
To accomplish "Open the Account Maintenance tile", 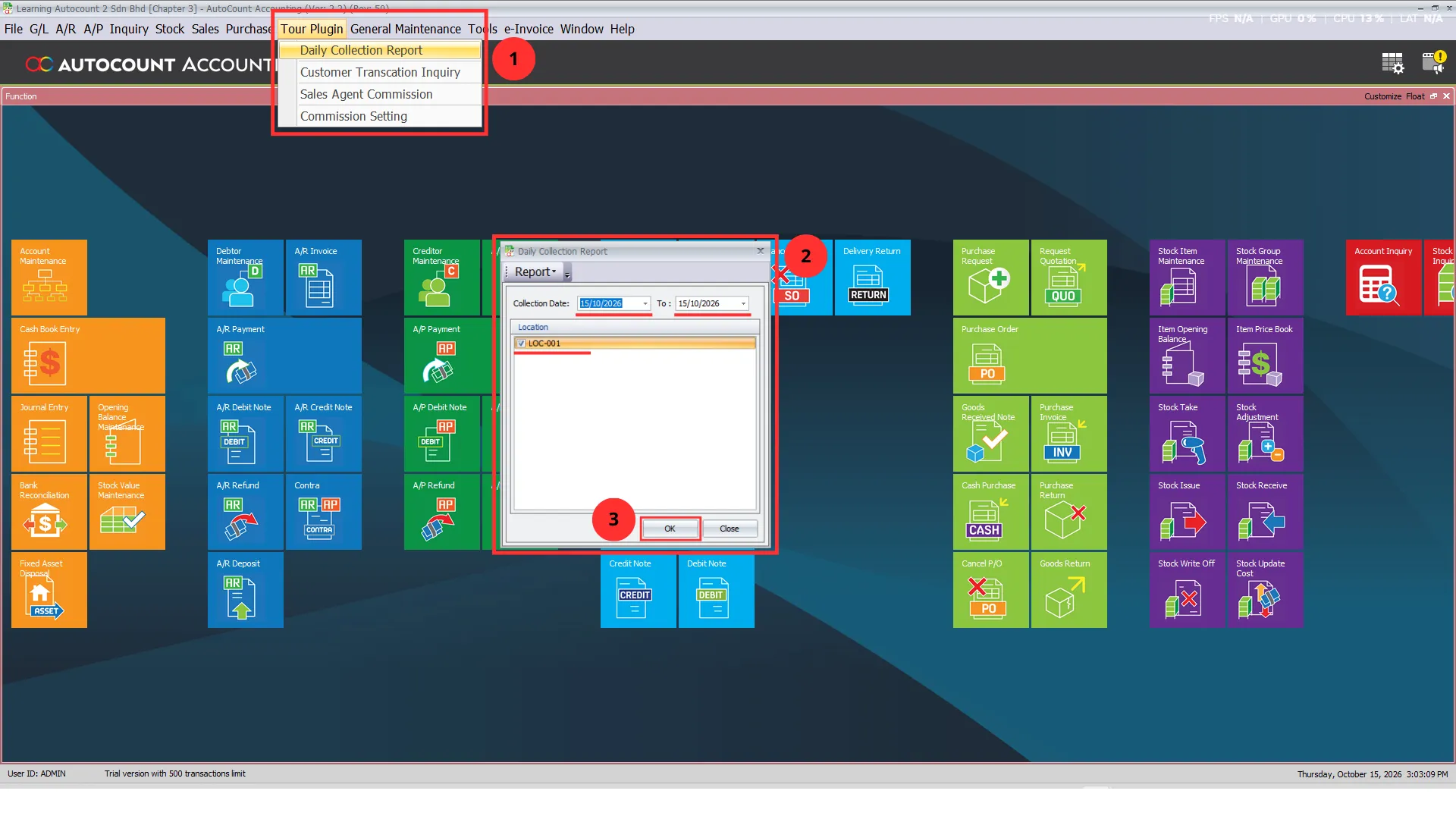I will [49, 278].
